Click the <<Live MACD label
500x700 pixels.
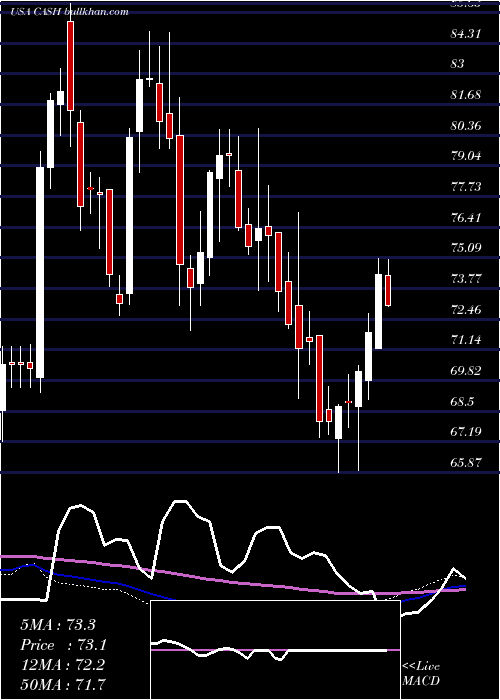[421, 674]
